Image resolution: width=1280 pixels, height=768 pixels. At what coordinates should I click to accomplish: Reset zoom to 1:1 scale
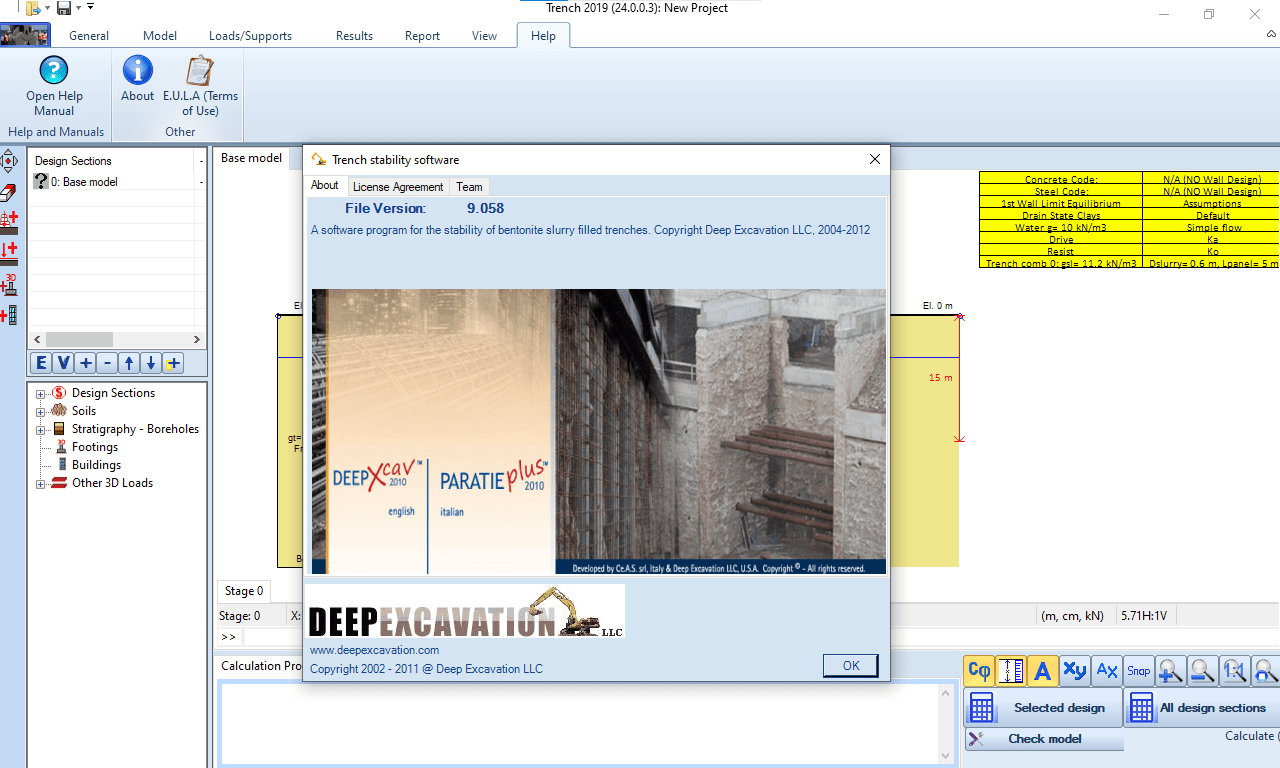[1234, 671]
